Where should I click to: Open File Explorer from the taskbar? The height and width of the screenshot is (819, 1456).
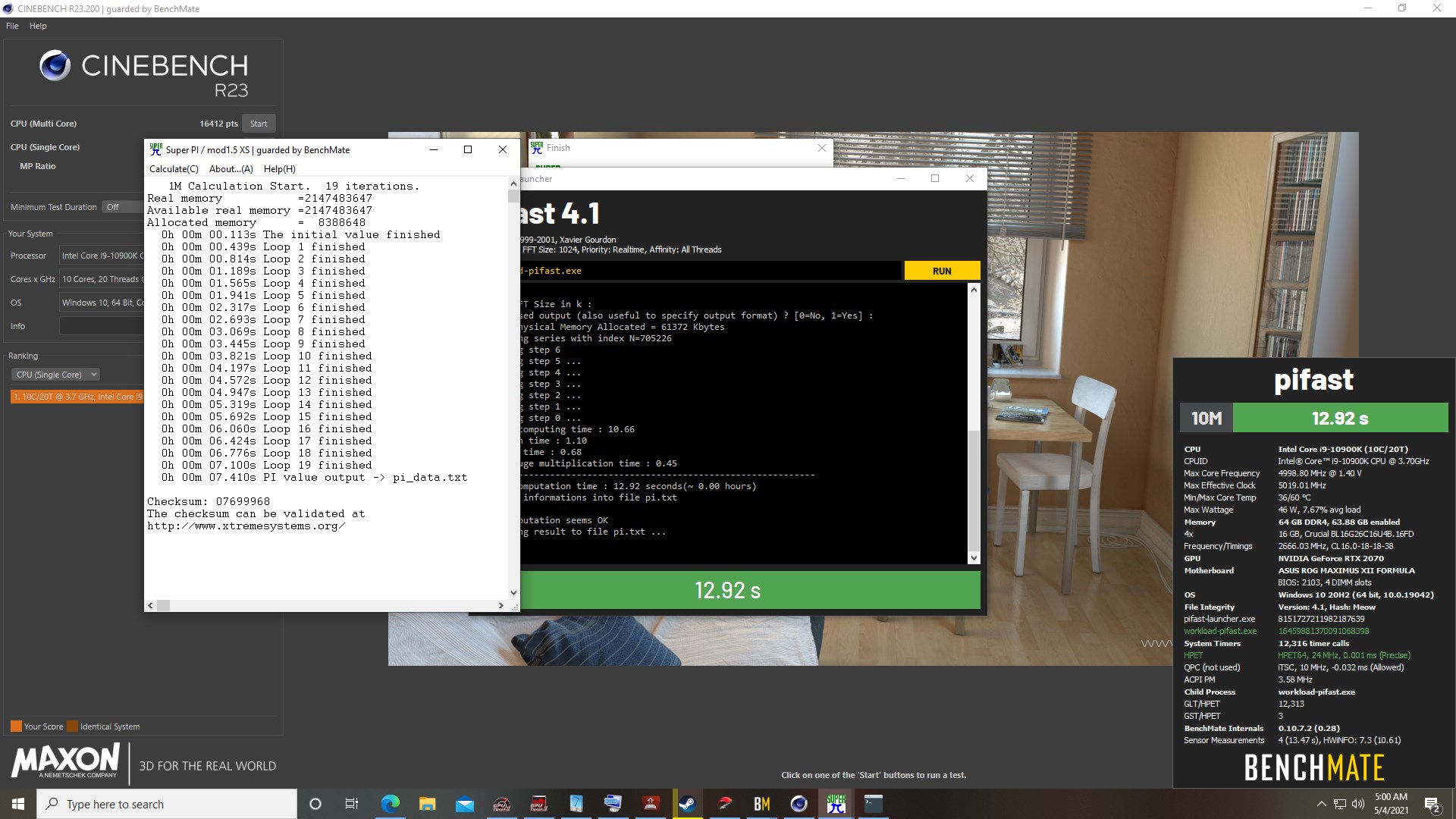click(x=427, y=804)
